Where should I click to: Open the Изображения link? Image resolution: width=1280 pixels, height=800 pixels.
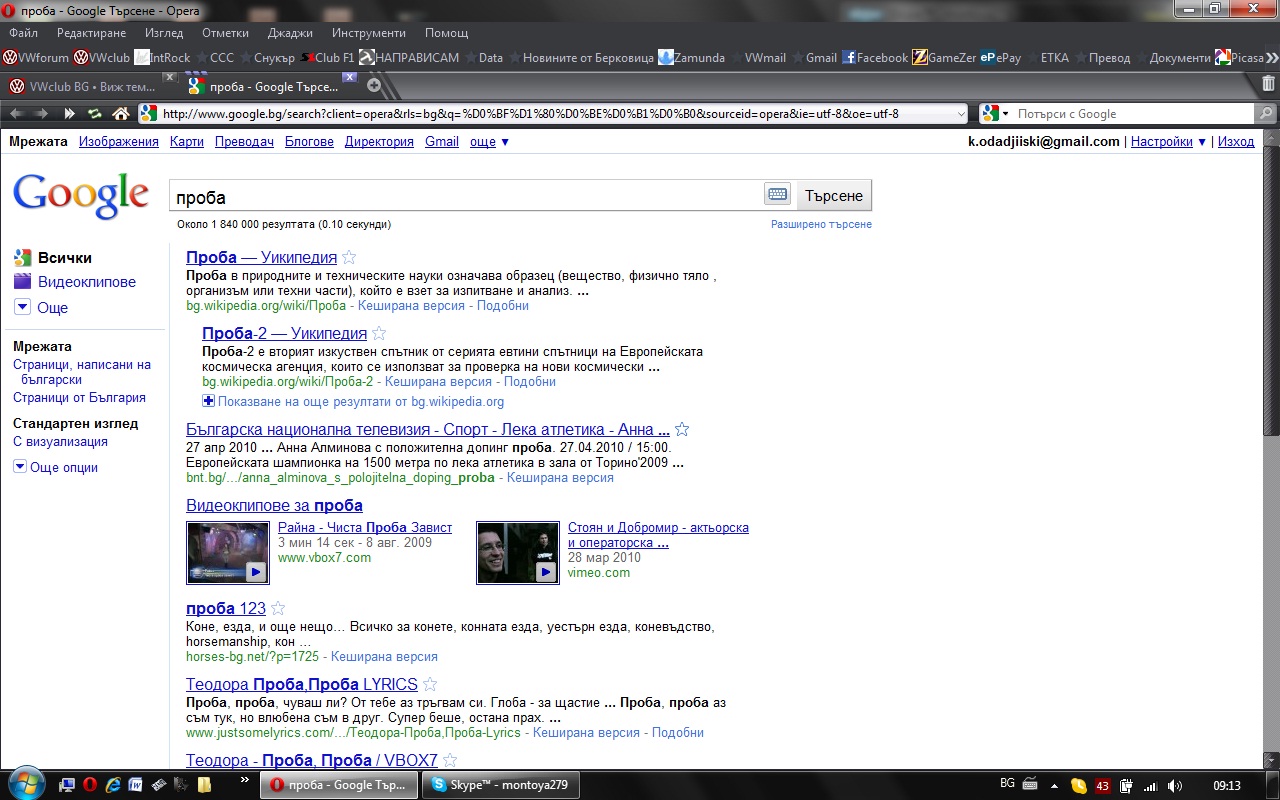(119, 142)
